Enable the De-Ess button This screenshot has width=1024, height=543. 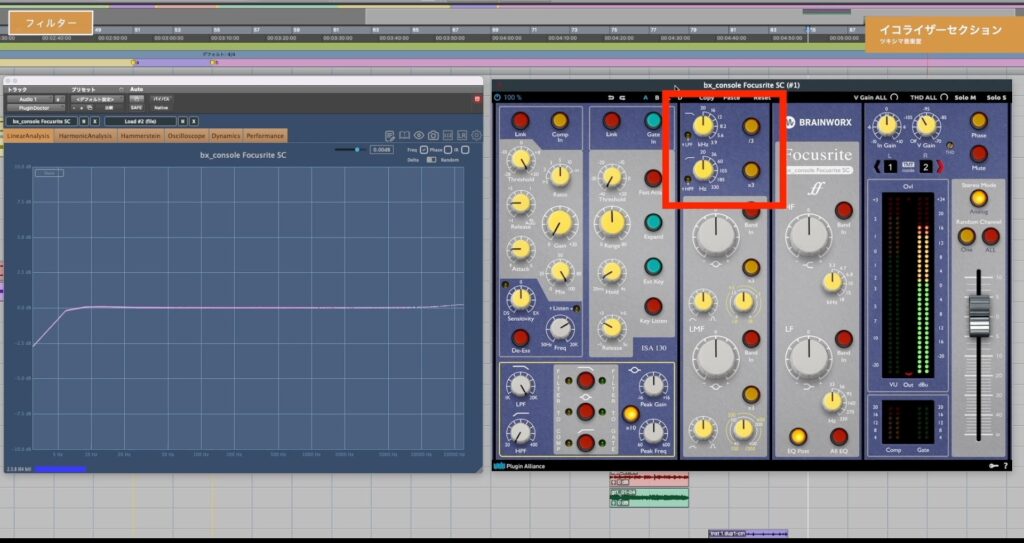(x=520, y=338)
